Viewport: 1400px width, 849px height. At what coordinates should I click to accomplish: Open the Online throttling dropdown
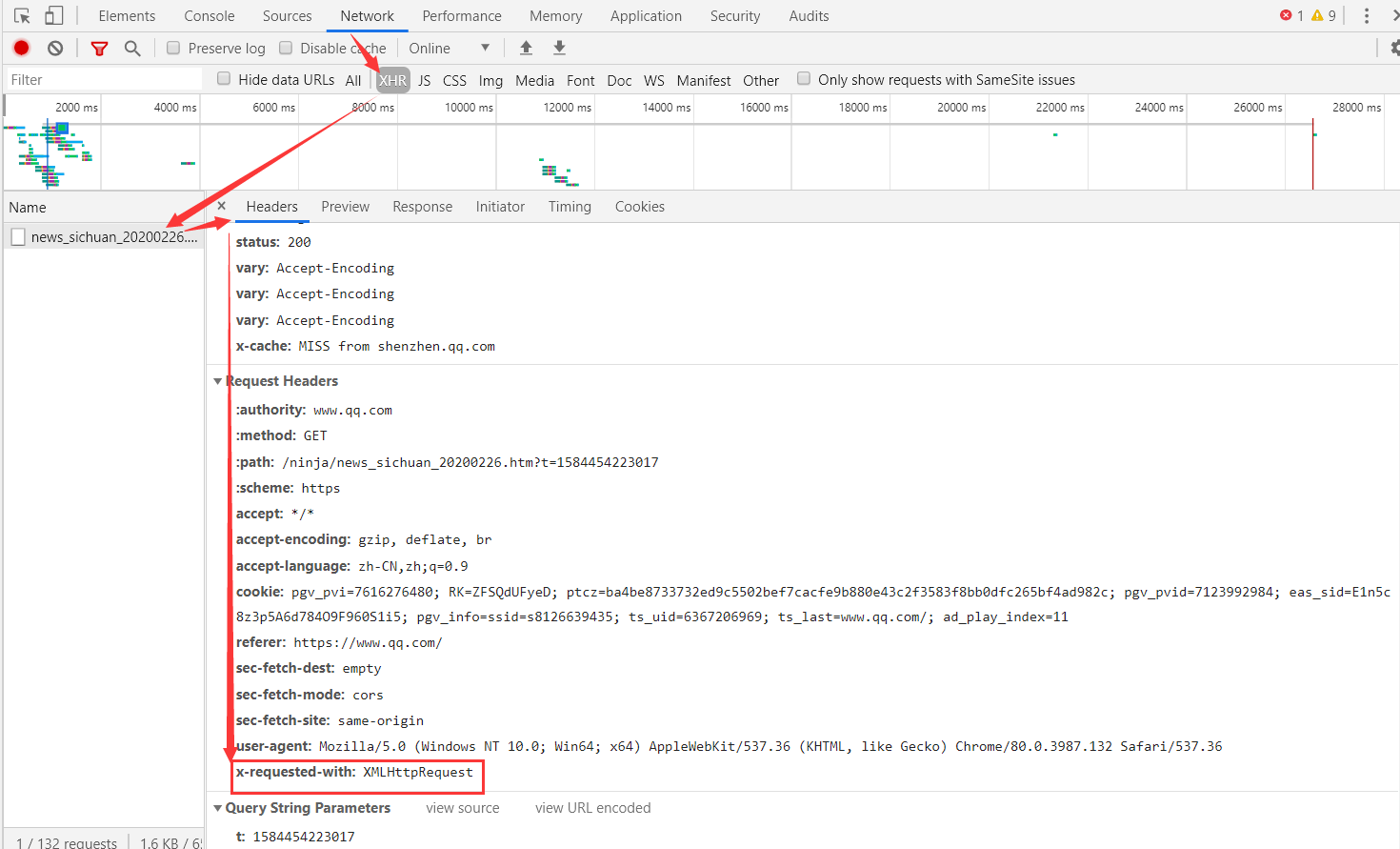click(449, 48)
